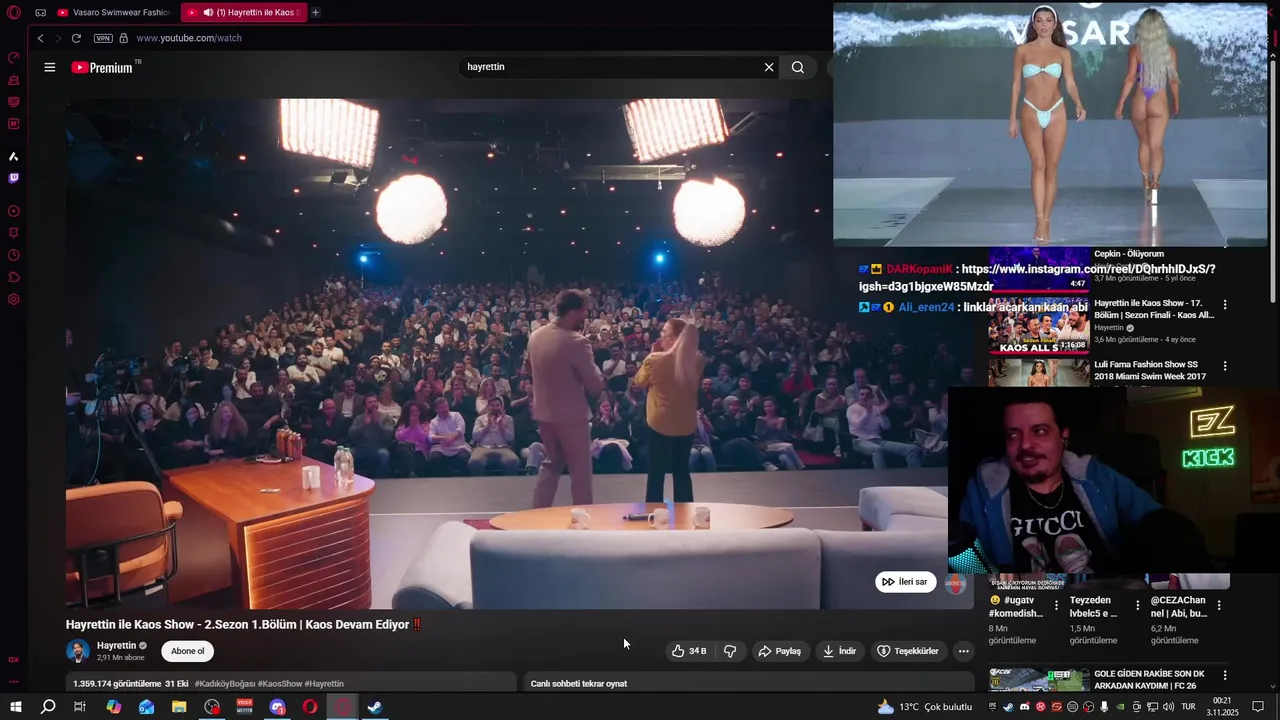Open YouTube hamburger guide menu
The width and height of the screenshot is (1280, 720).
49,67
